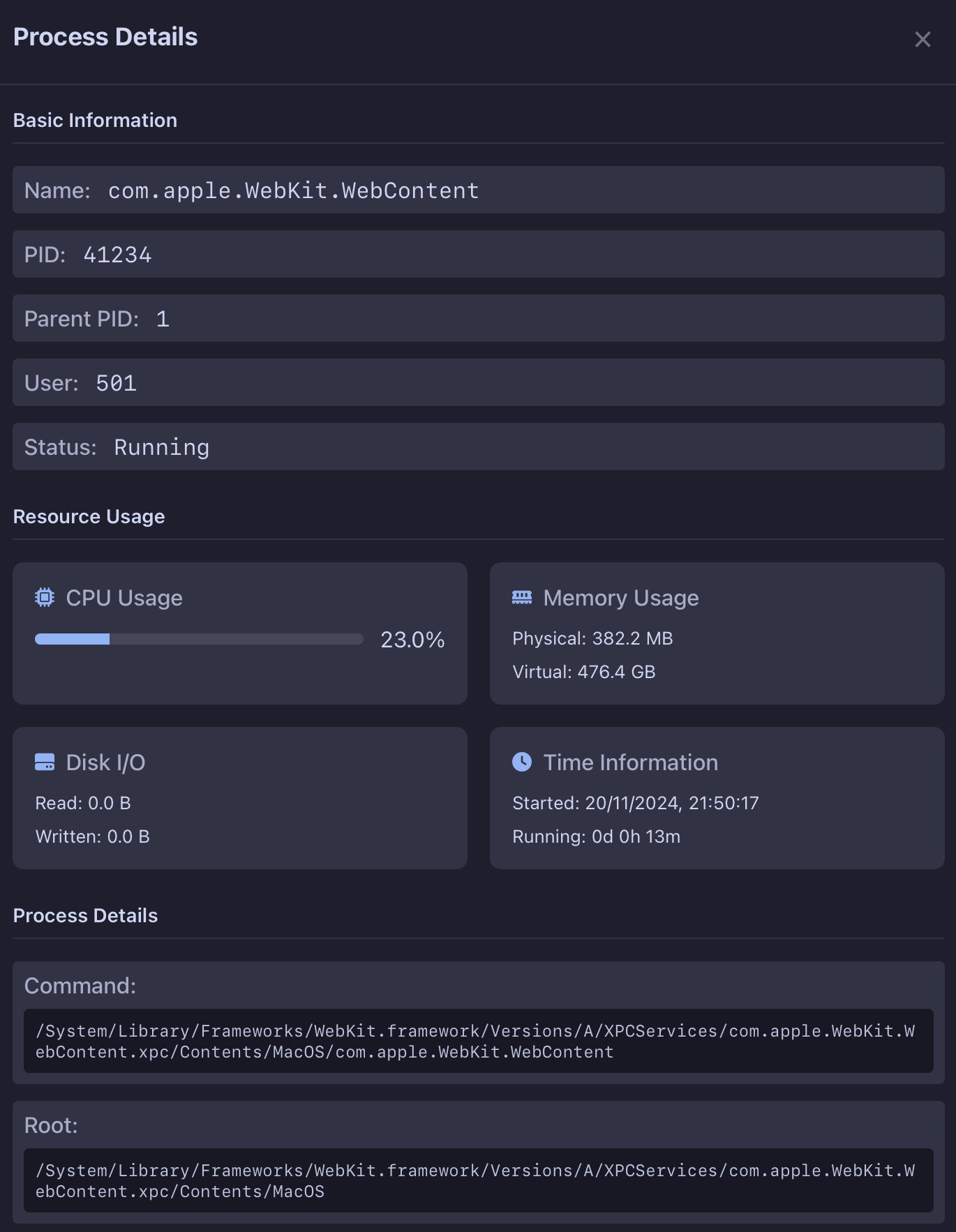The height and width of the screenshot is (1232, 956).
Task: Select the process name com.apple.WebKit.WebContent
Action: coord(293,190)
